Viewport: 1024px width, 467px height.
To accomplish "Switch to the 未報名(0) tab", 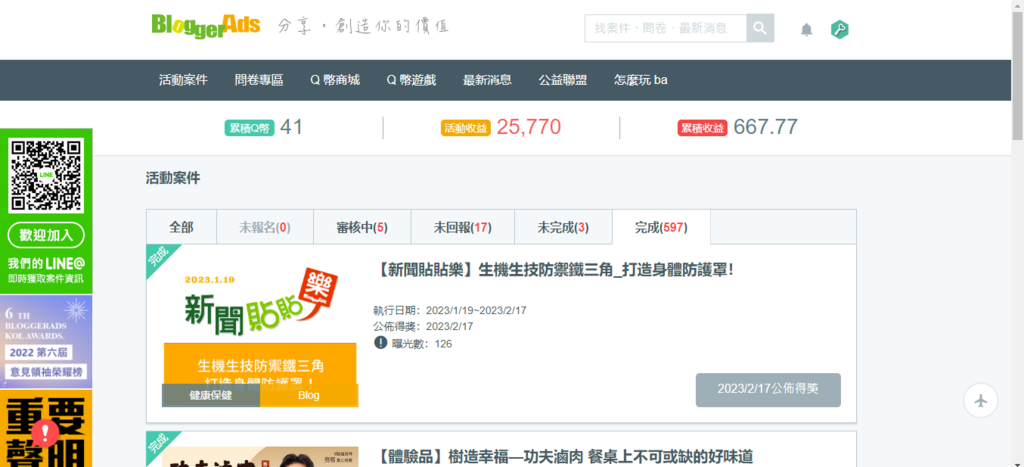I will tap(265, 227).
